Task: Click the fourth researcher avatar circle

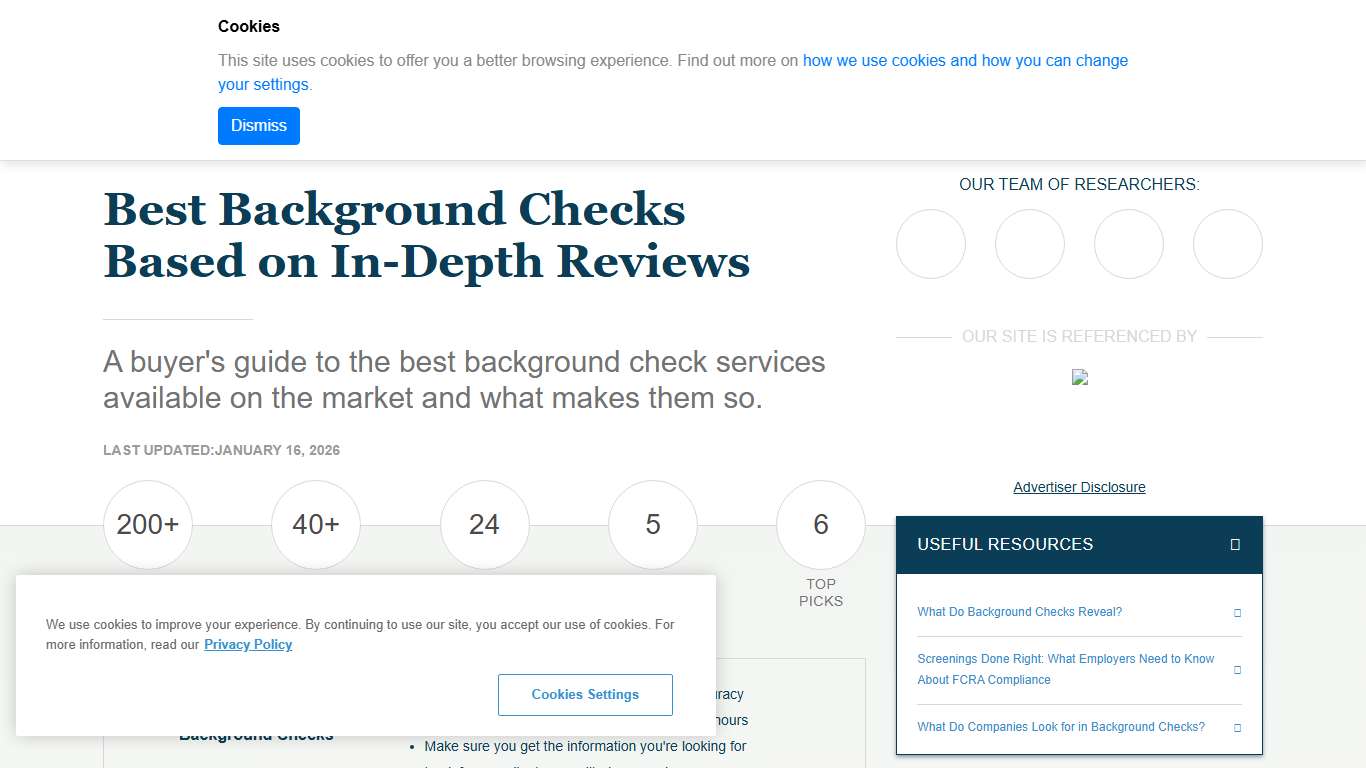Action: tap(1227, 243)
